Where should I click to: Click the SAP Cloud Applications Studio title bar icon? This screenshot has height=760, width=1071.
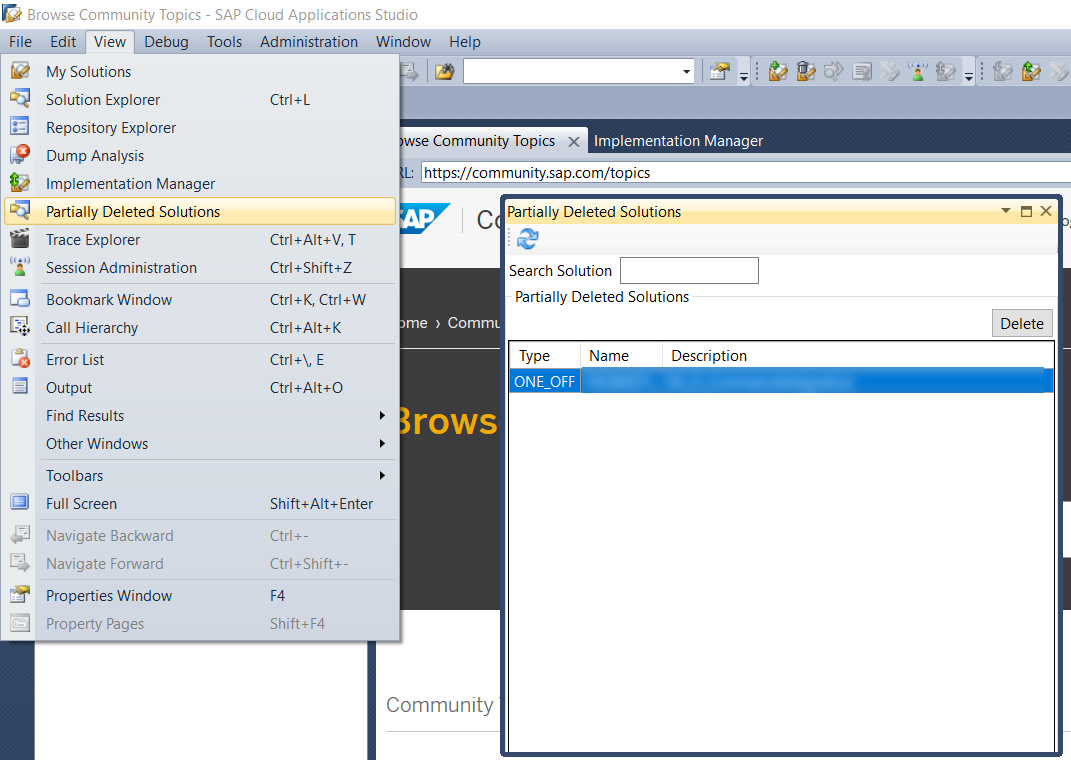12,14
